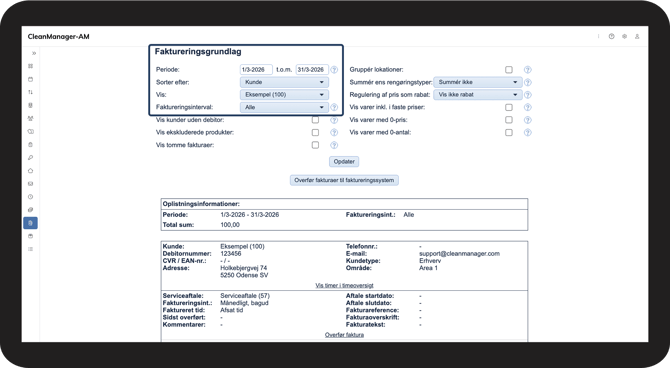Click the Total sum value 100,00
670x368 pixels.
[x=230, y=225]
